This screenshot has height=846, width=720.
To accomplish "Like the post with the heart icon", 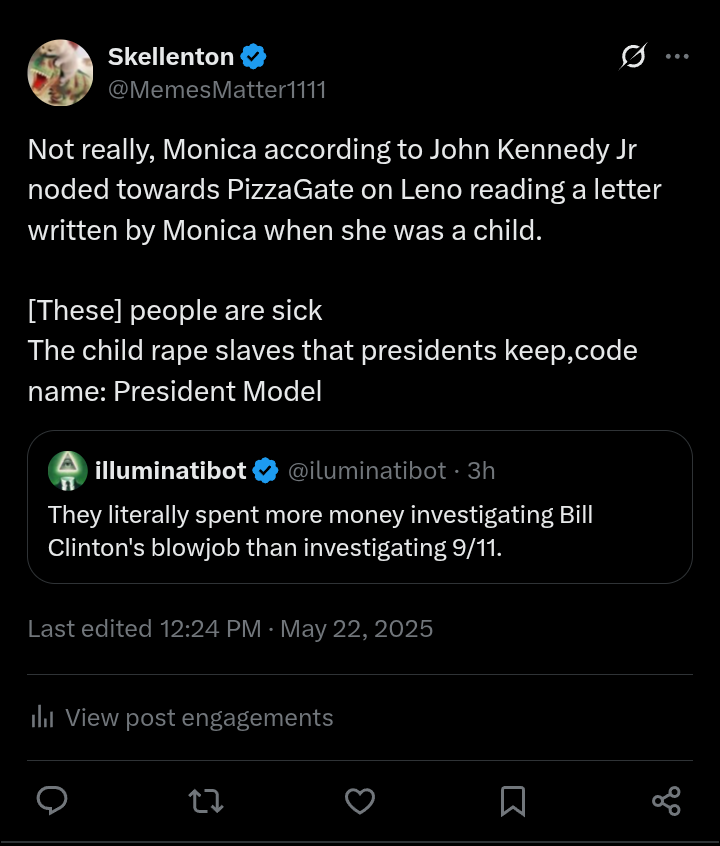I will coord(360,800).
